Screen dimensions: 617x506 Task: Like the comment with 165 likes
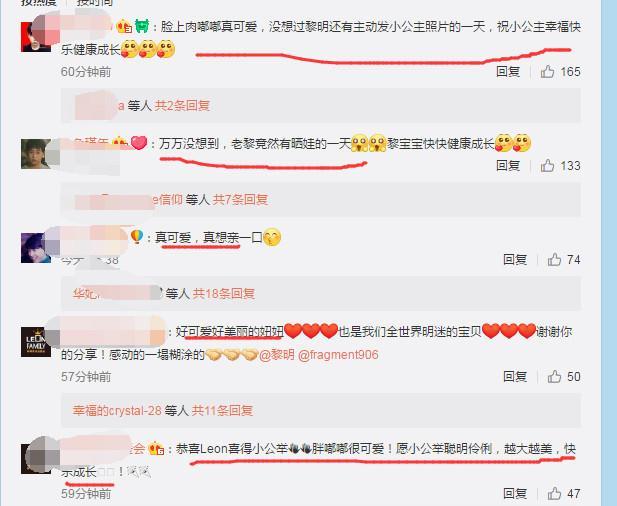[547, 72]
